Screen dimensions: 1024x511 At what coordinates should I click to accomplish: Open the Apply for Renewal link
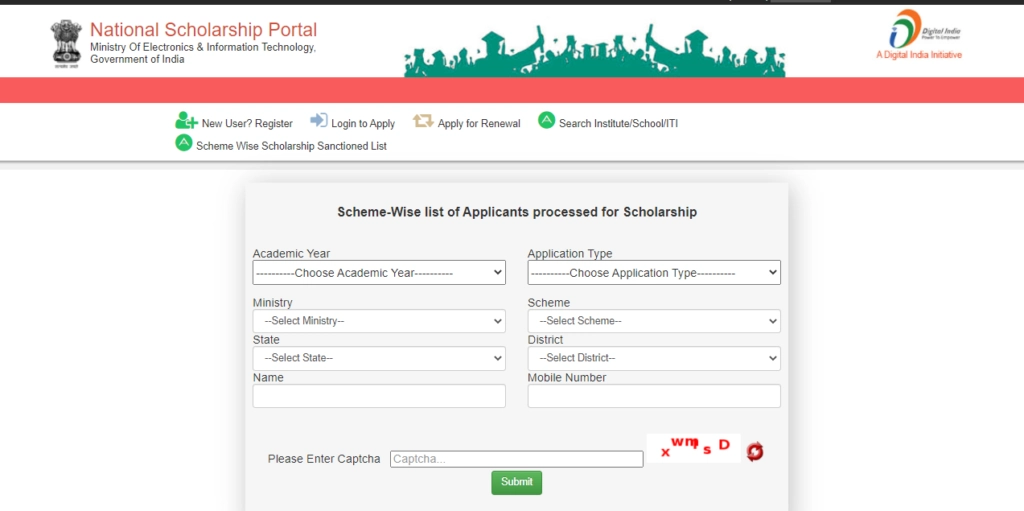[479, 124]
